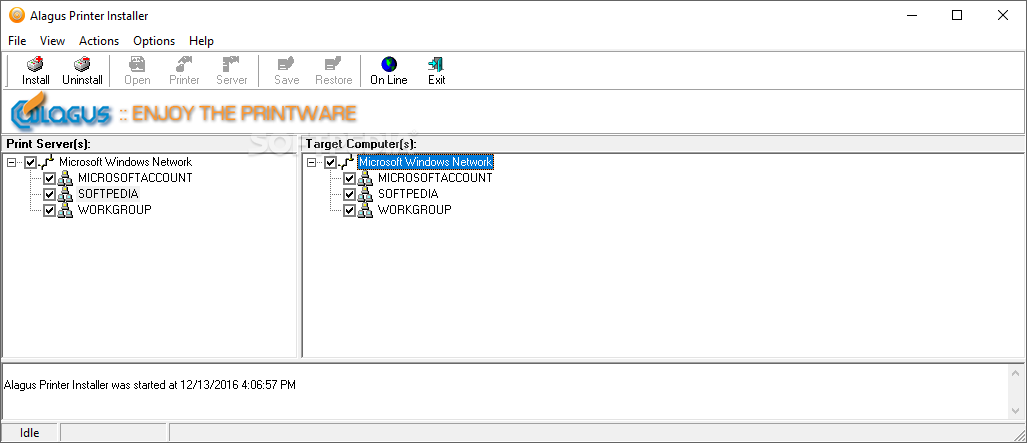The height and width of the screenshot is (443, 1027).
Task: Uncheck Target Computer WORKGROUP checkbox
Action: click(349, 210)
